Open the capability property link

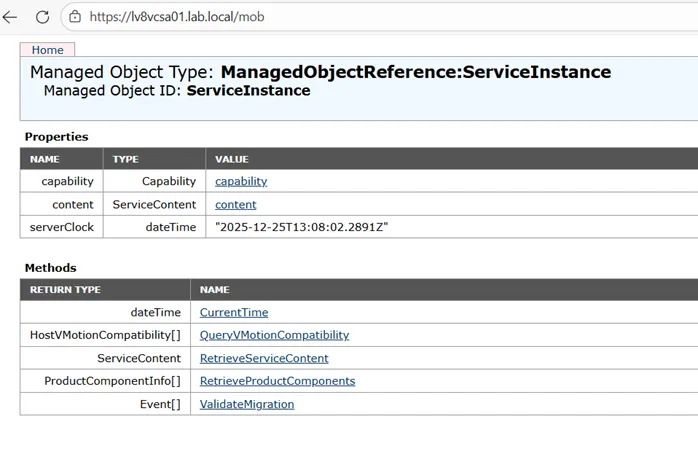(x=241, y=181)
